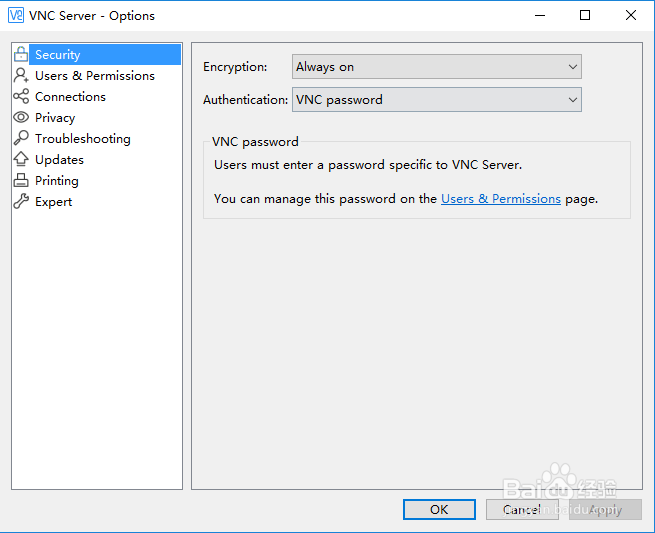655x533 pixels.
Task: Follow the Users & Permissions link
Action: tap(501, 199)
